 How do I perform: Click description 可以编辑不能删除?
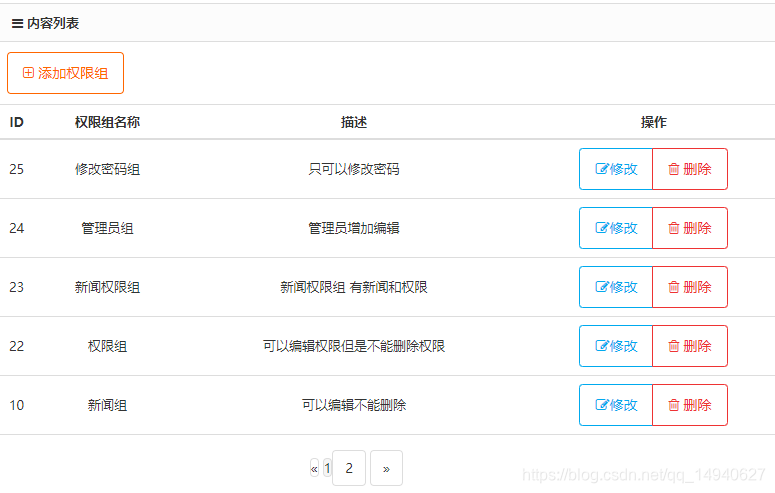click(x=354, y=405)
